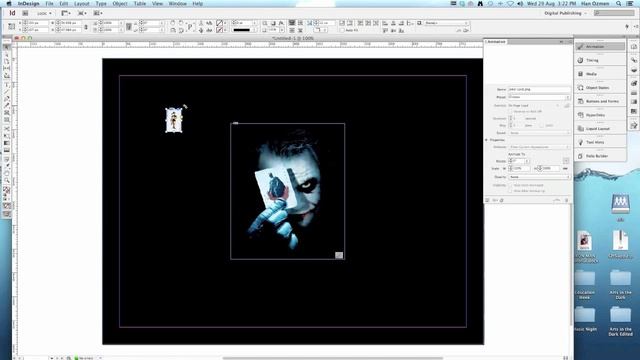Open Adobe Bridge from application bar
This screenshot has width=640, height=360.
pyautogui.click(x=25, y=13)
